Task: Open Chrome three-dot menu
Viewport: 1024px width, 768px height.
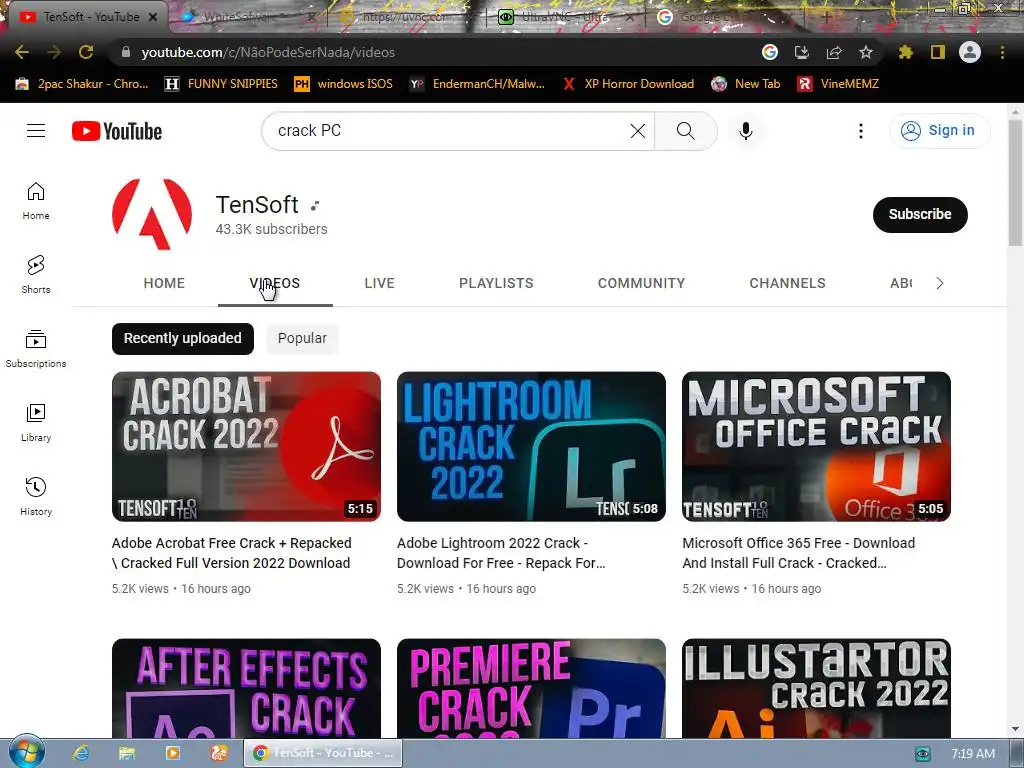Action: [1002, 52]
